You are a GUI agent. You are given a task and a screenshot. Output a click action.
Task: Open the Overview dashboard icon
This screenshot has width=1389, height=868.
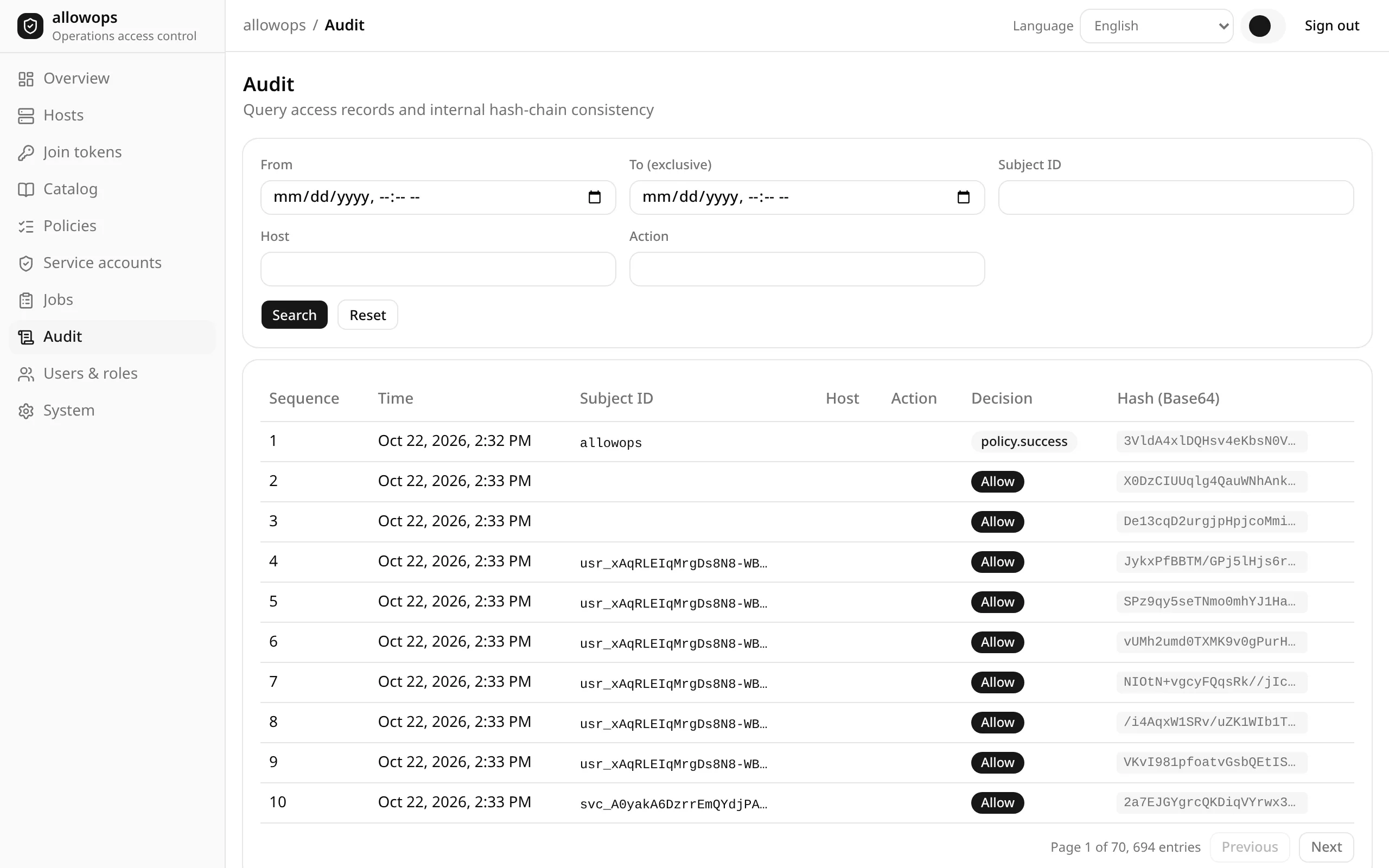tap(26, 79)
